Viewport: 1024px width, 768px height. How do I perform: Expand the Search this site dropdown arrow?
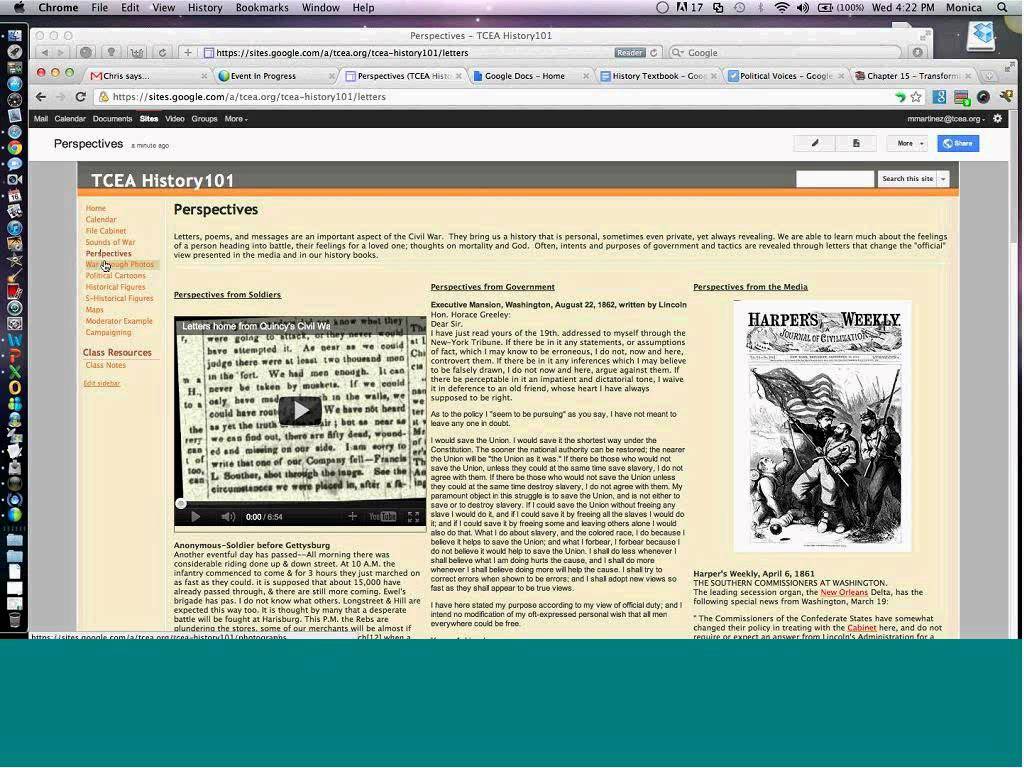[941, 178]
